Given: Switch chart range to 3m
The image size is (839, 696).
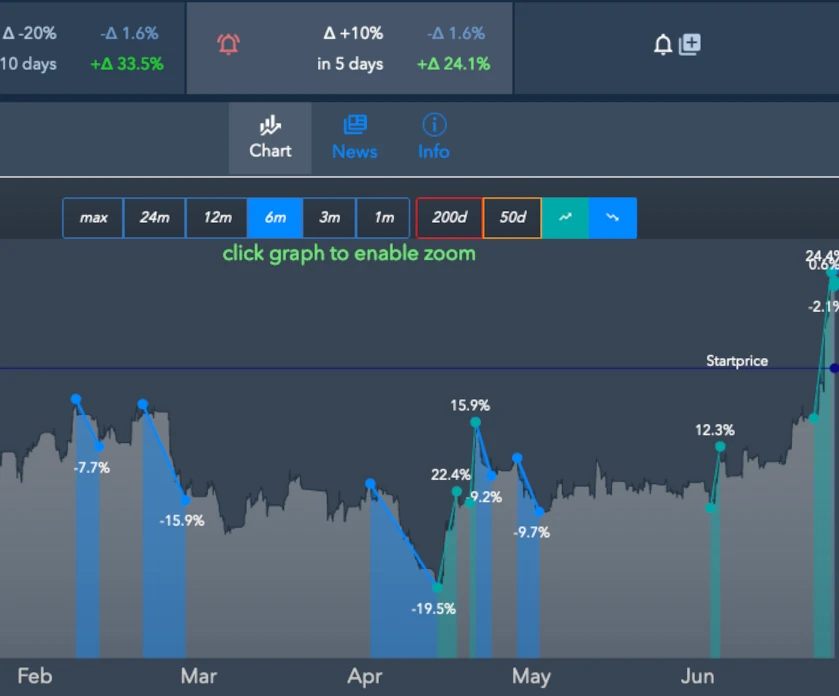Looking at the screenshot, I should click(329, 217).
